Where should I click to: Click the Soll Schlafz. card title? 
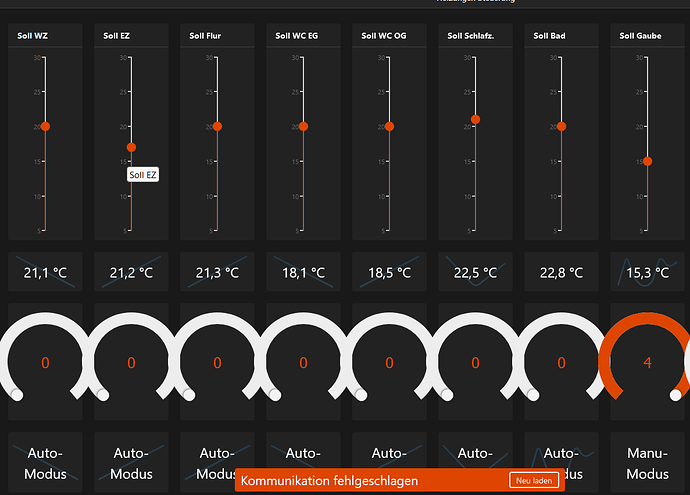(471, 36)
